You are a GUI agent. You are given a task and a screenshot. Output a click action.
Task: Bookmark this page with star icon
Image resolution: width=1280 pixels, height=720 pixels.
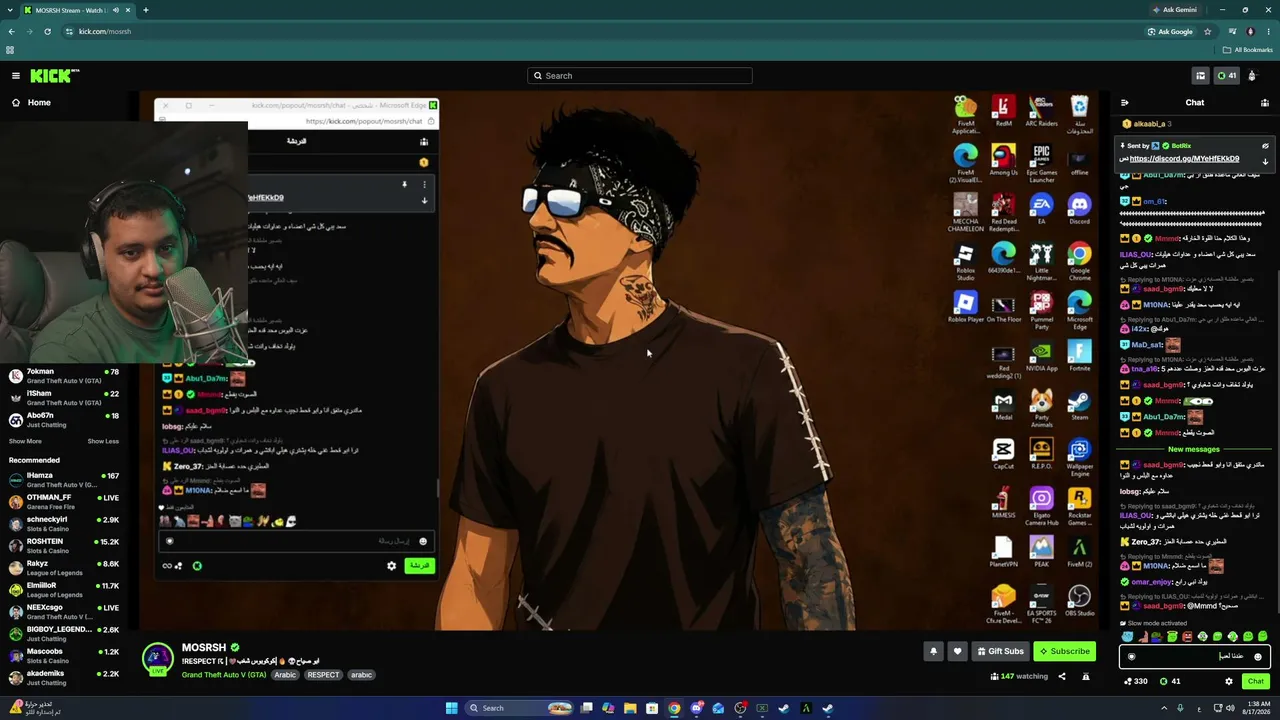pyautogui.click(x=1208, y=31)
